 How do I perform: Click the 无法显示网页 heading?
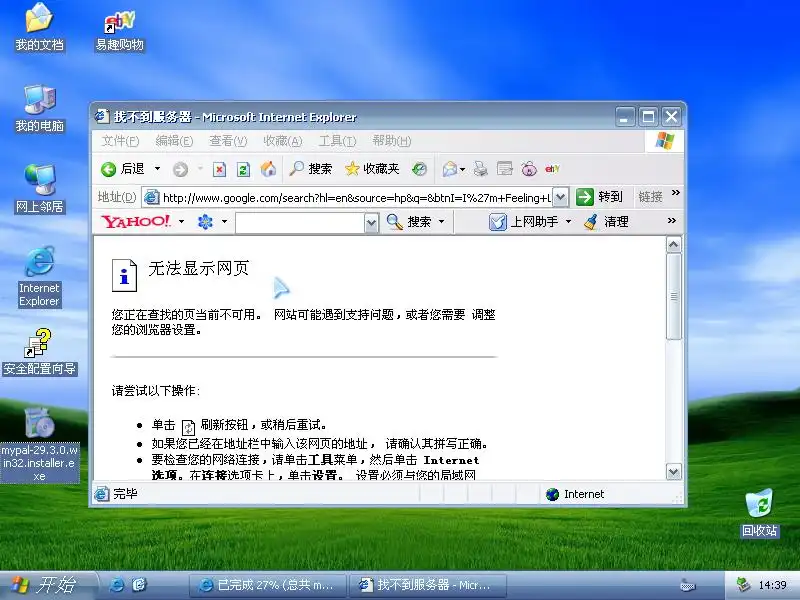tap(198, 268)
